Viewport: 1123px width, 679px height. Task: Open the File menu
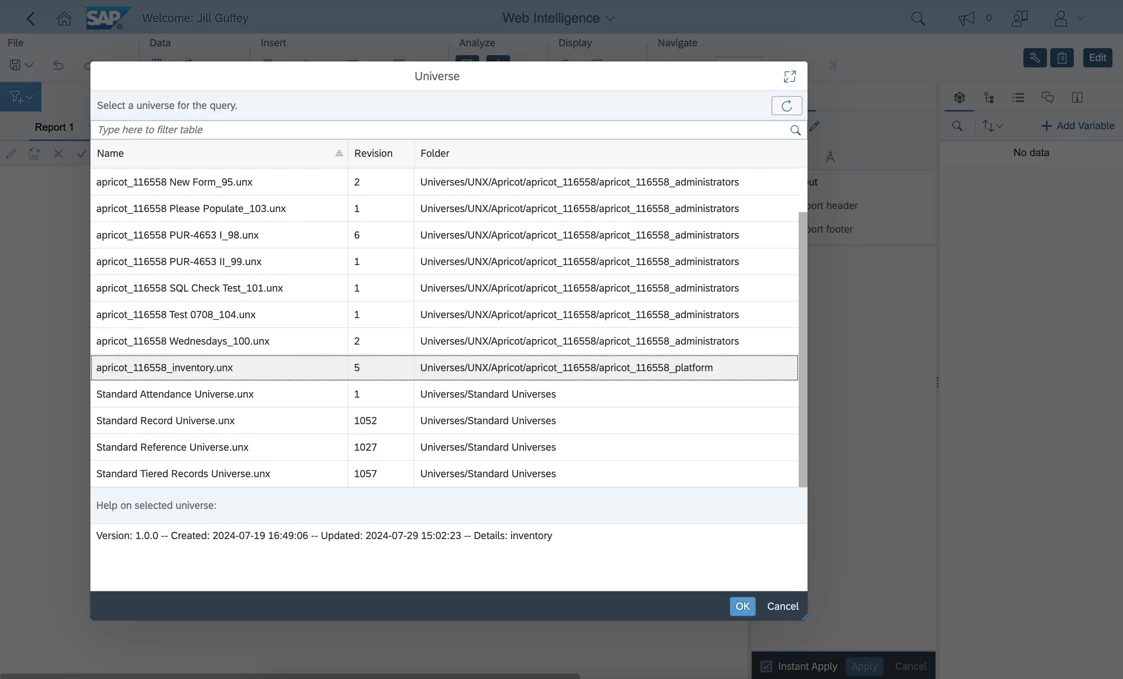[x=15, y=43]
